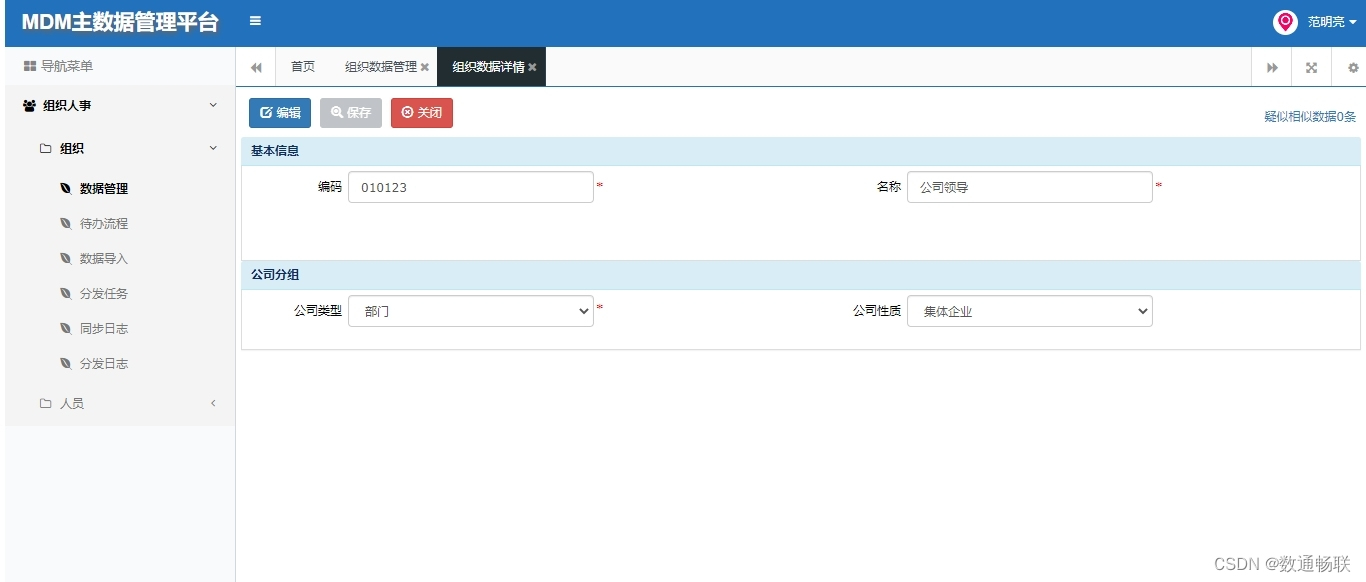Click the 组织人事 people icon
Screen dimensions: 1366x582
click(29, 105)
